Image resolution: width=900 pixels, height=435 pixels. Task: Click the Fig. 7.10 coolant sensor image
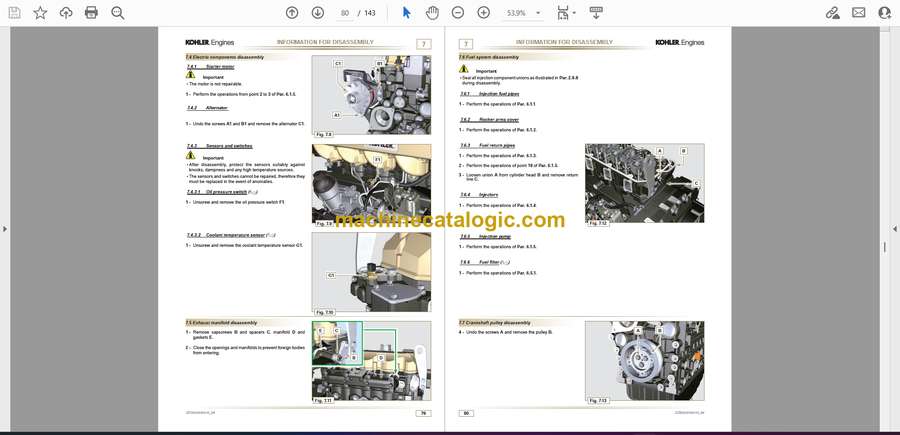pos(371,272)
